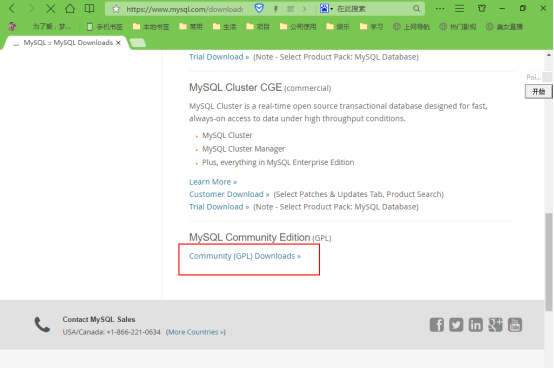Open the More Countries link
The width and height of the screenshot is (554, 368).
click(196, 332)
